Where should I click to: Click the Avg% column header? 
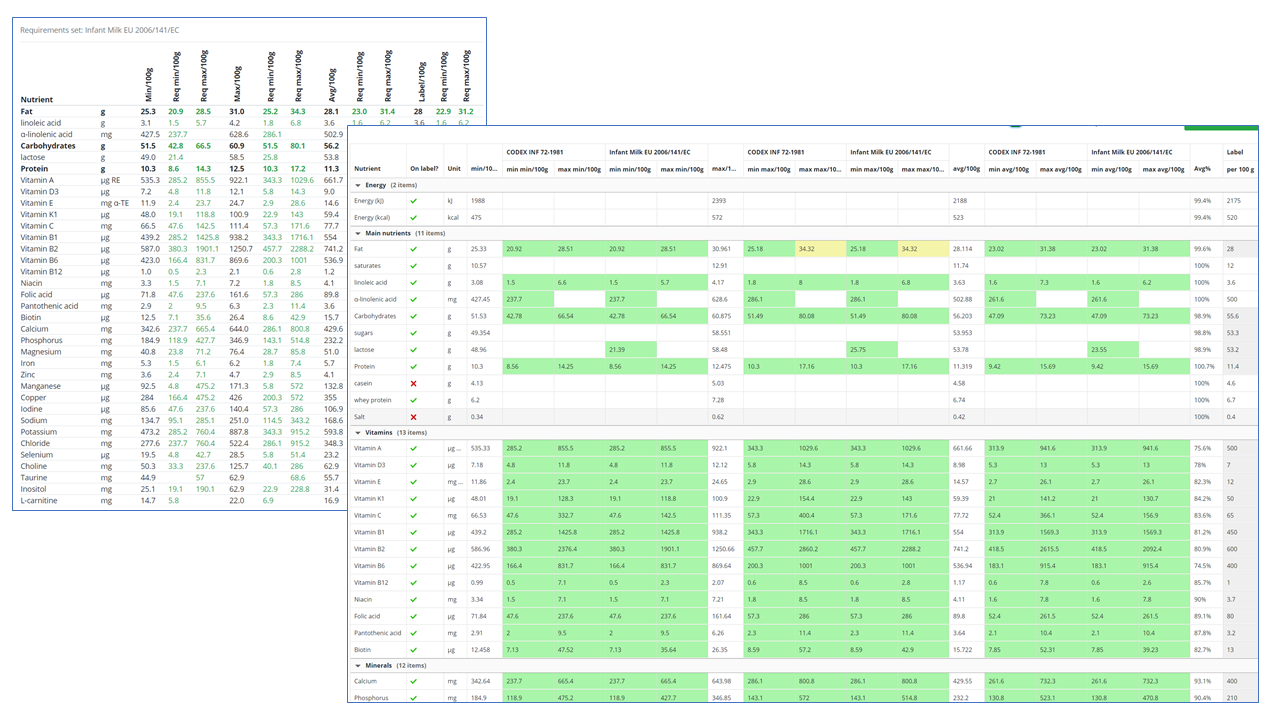[x=1201, y=169]
